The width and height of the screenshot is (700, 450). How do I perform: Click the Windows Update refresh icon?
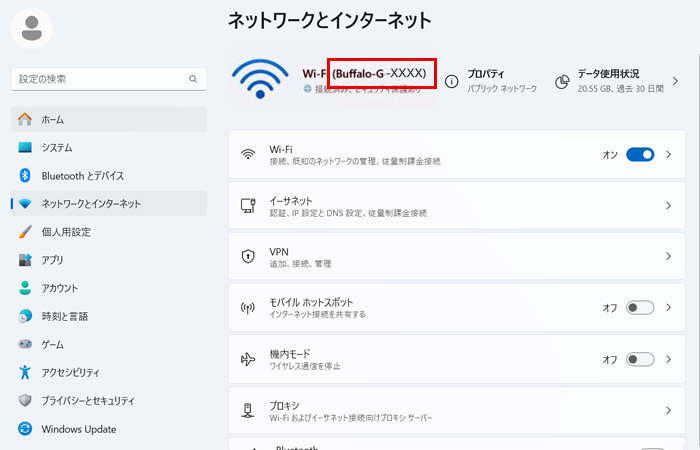point(25,429)
